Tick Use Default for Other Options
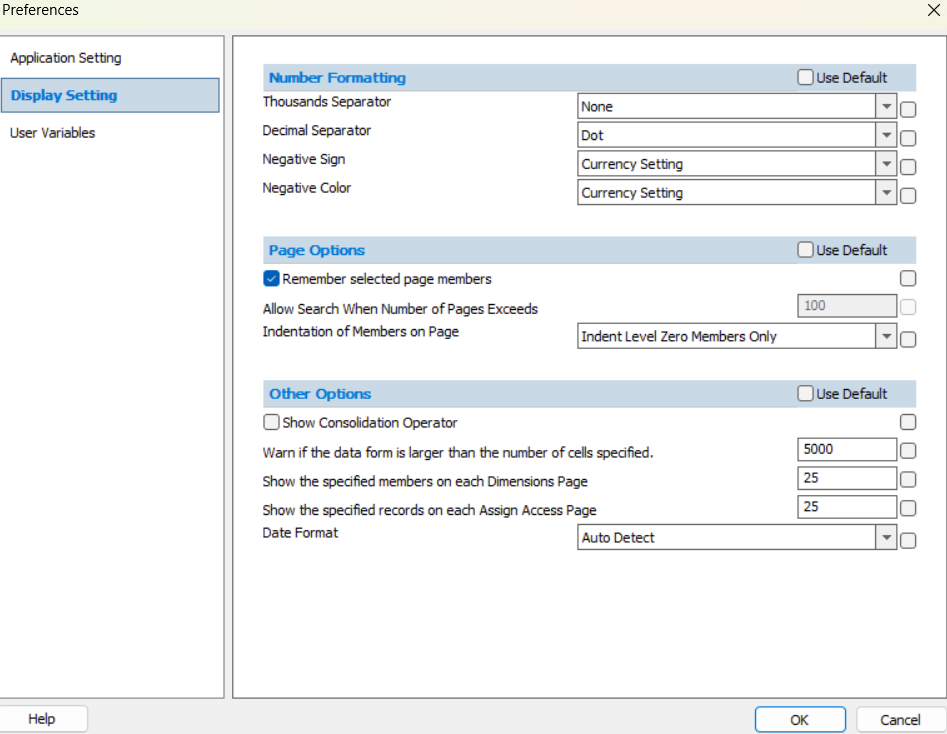 pyautogui.click(x=805, y=394)
